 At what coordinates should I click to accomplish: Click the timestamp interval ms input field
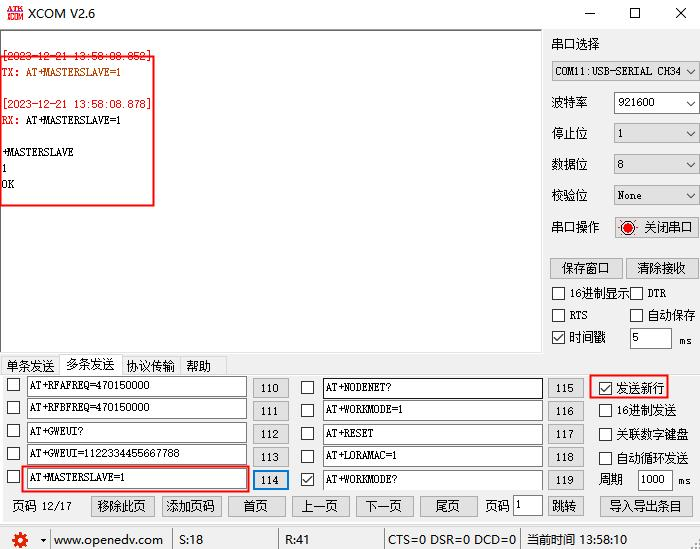tap(650, 338)
